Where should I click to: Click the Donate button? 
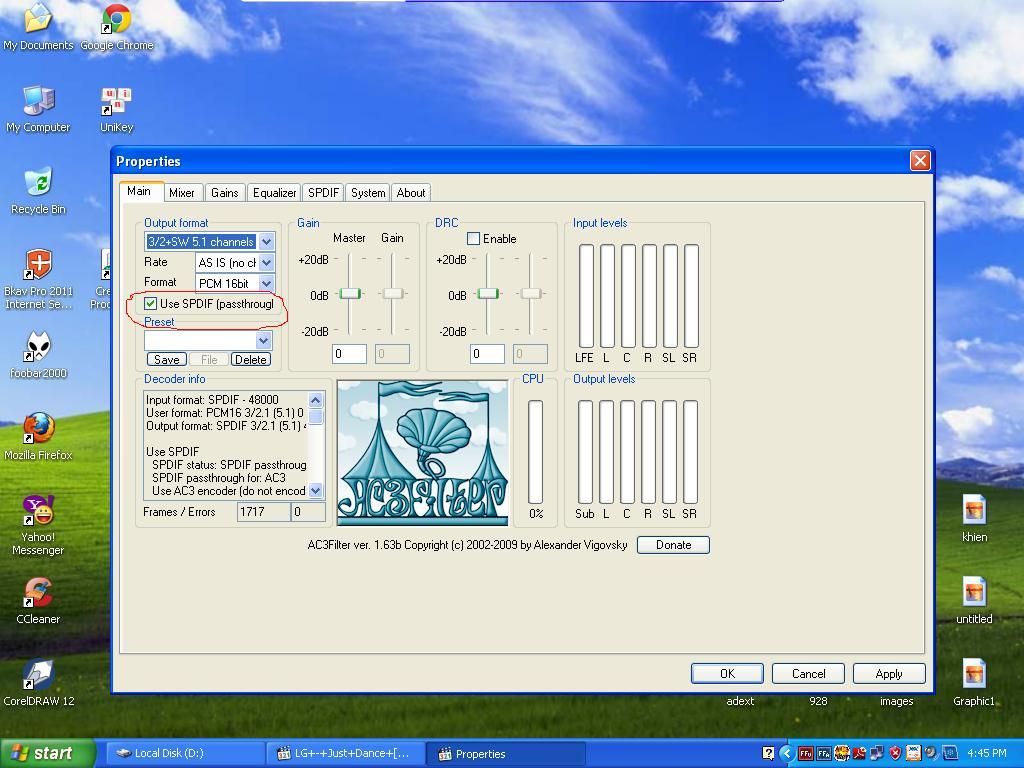pos(673,545)
